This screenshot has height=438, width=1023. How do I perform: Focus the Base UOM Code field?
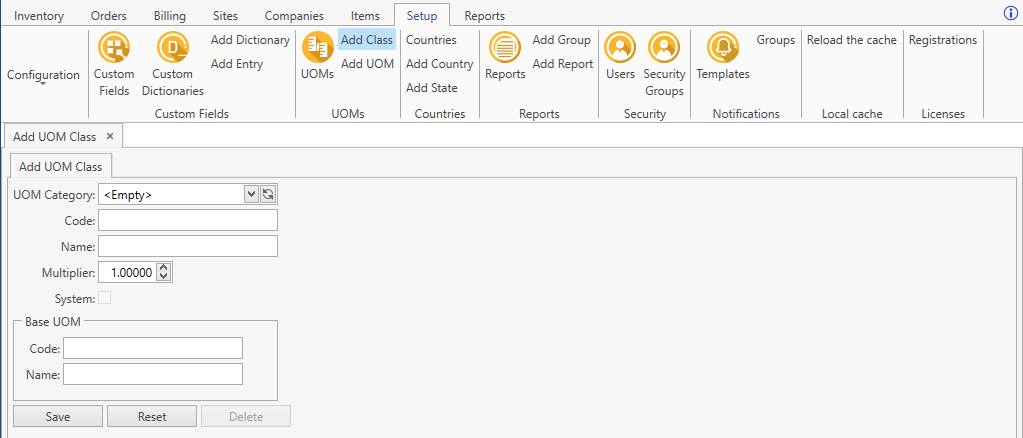click(x=153, y=348)
